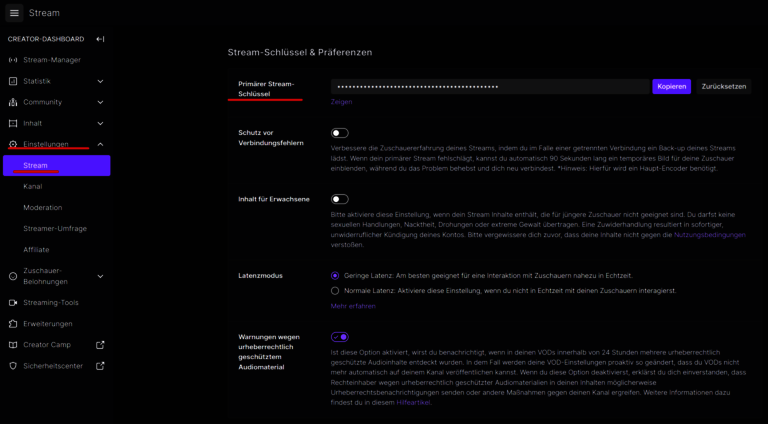
Task: Open the Nutzungsbedingungen link
Action: click(x=710, y=235)
